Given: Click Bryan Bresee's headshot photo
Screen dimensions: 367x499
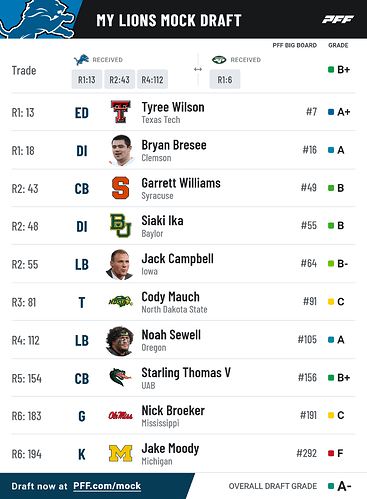Looking at the screenshot, I should pos(121,150).
